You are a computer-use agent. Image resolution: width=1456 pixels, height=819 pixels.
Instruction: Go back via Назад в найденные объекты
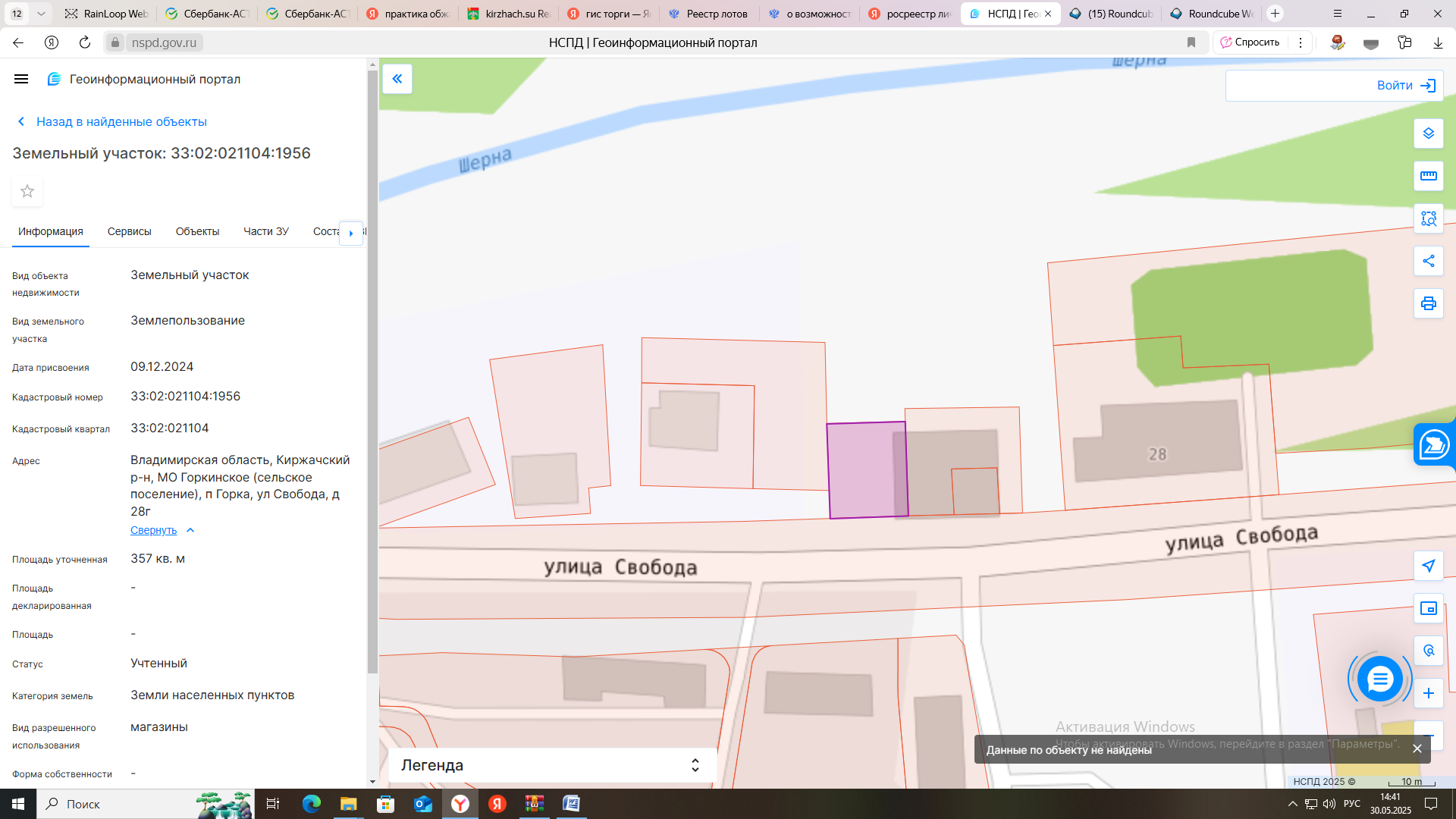[121, 121]
